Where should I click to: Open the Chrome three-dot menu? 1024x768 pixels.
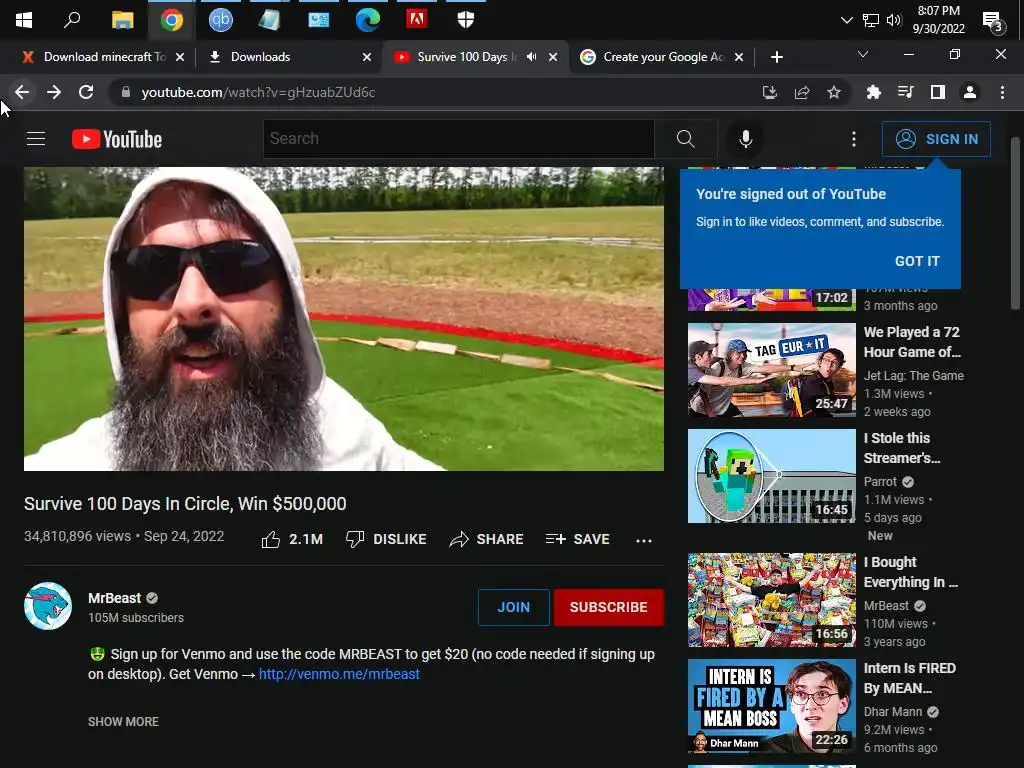(x=1002, y=93)
